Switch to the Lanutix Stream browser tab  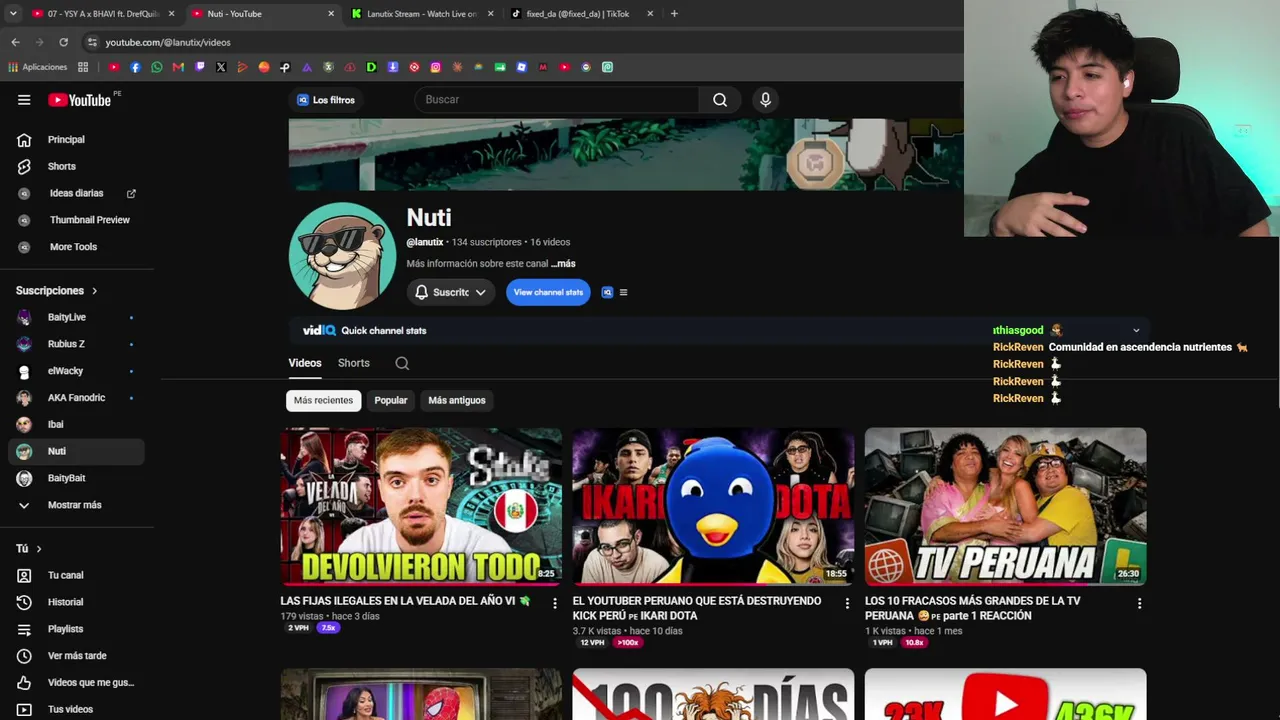423,14
